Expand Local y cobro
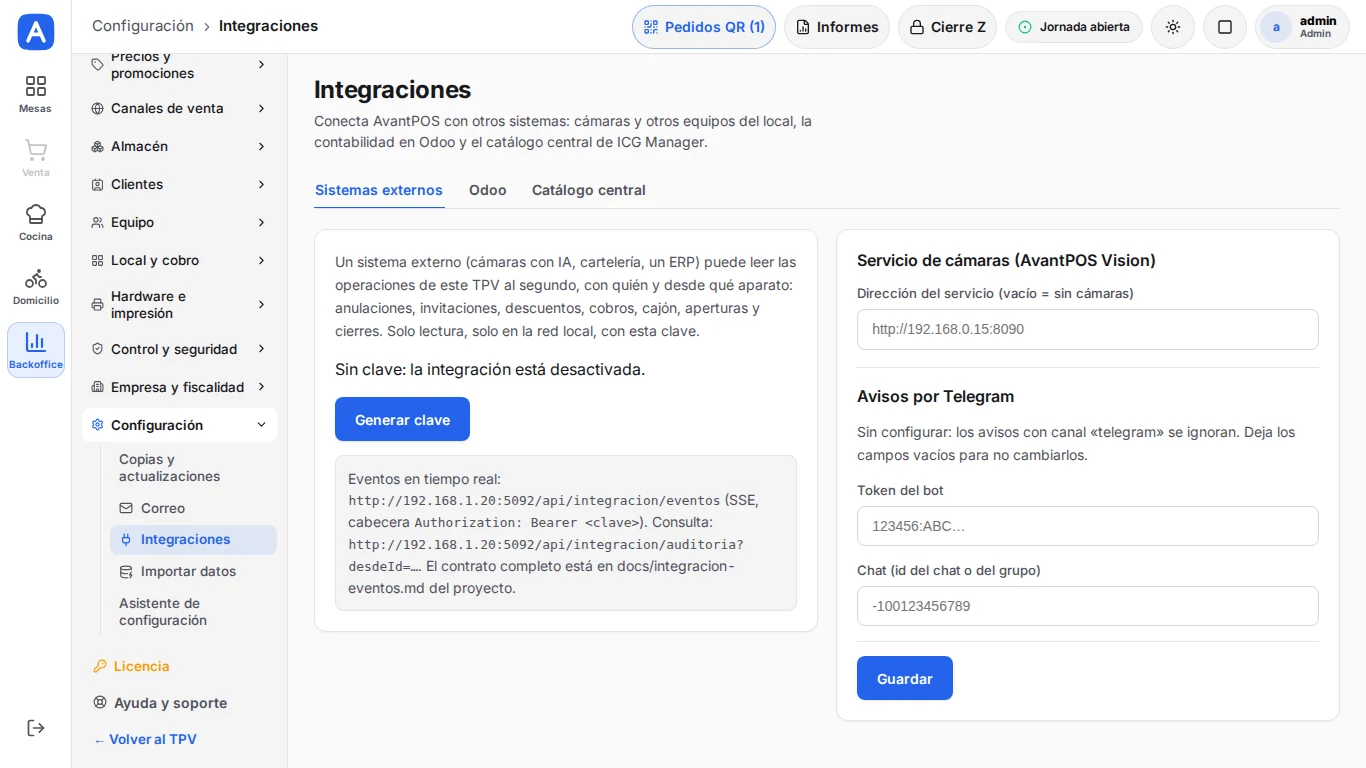1366x768 pixels. pos(179,260)
